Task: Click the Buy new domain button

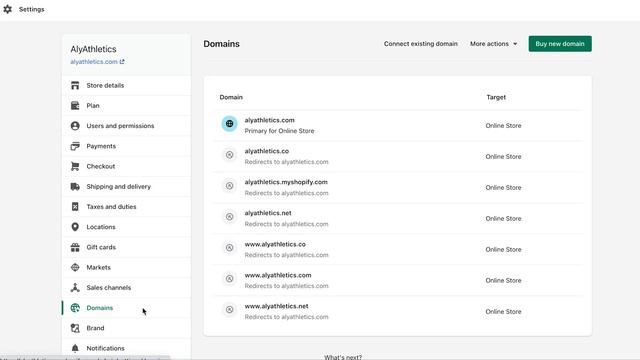Action: (x=560, y=44)
